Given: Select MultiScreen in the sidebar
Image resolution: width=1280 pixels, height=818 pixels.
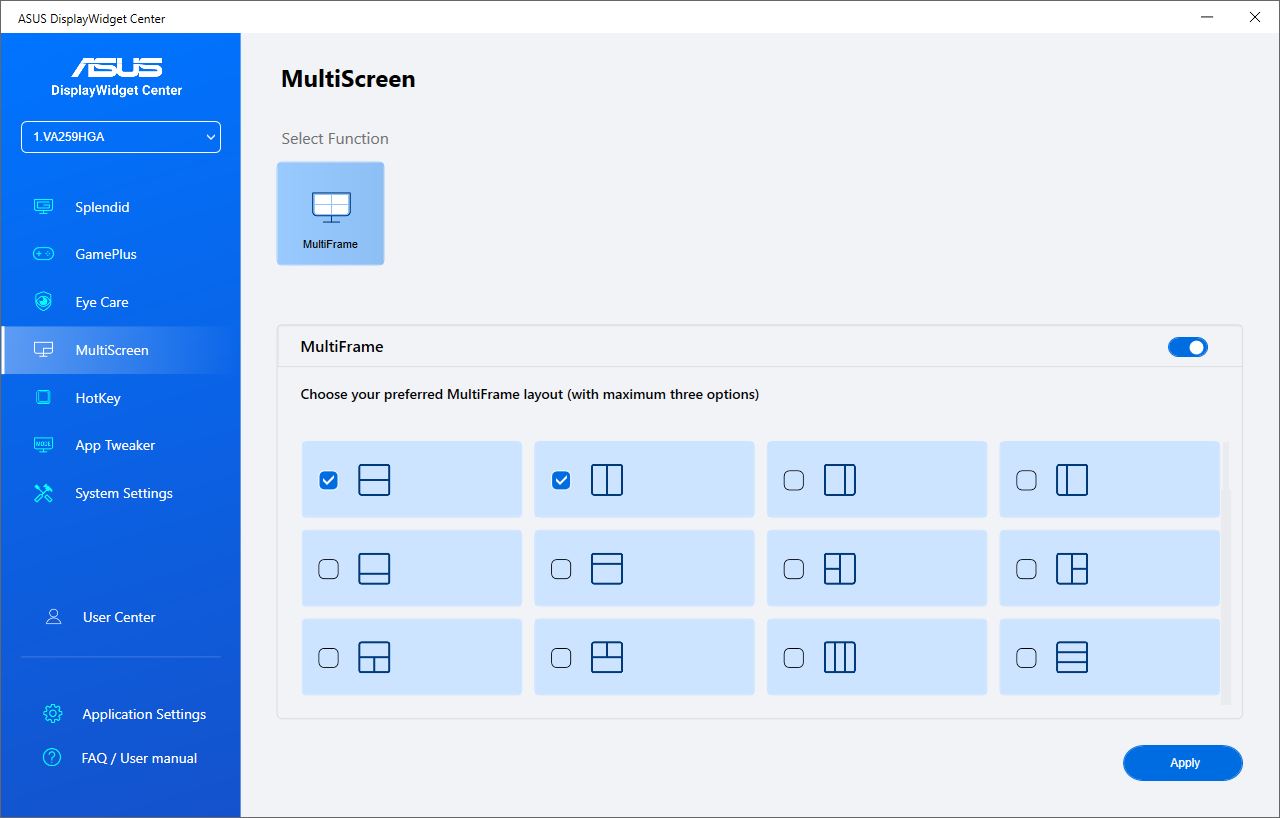Looking at the screenshot, I should click(x=121, y=350).
